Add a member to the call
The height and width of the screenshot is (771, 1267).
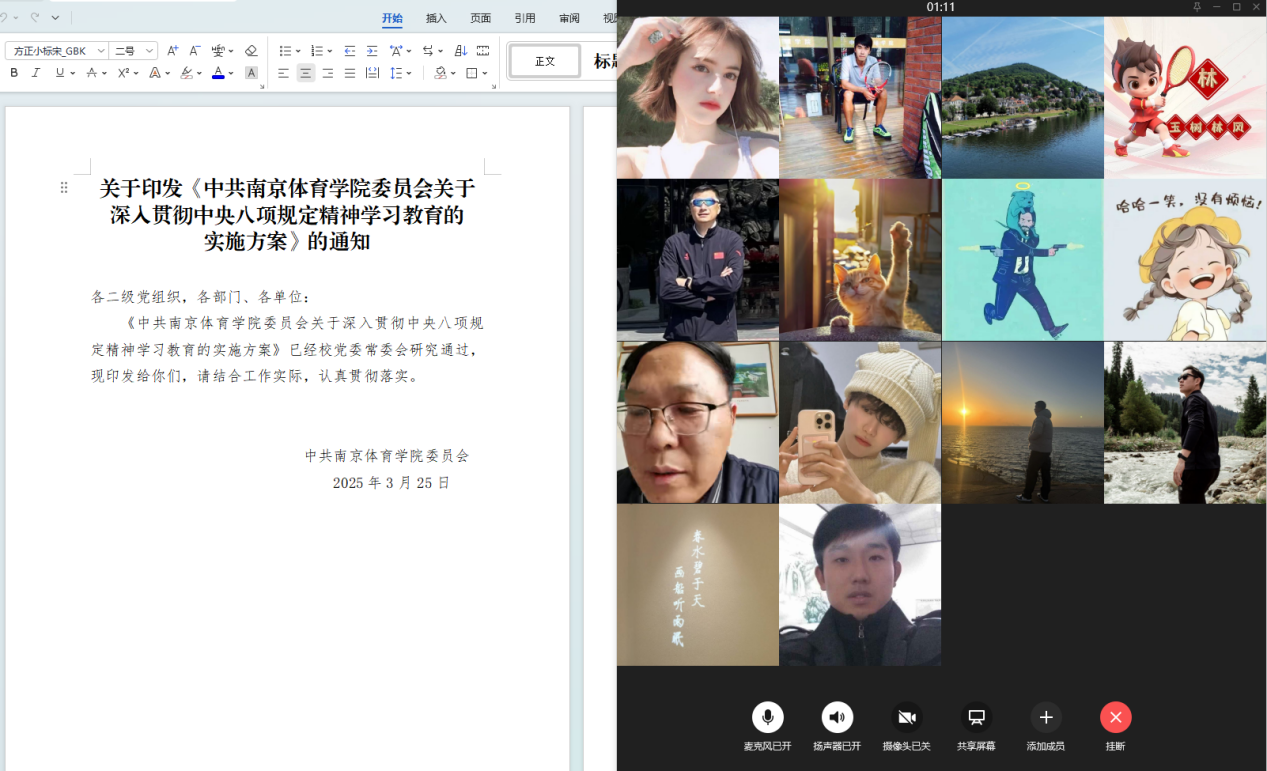coord(1045,717)
